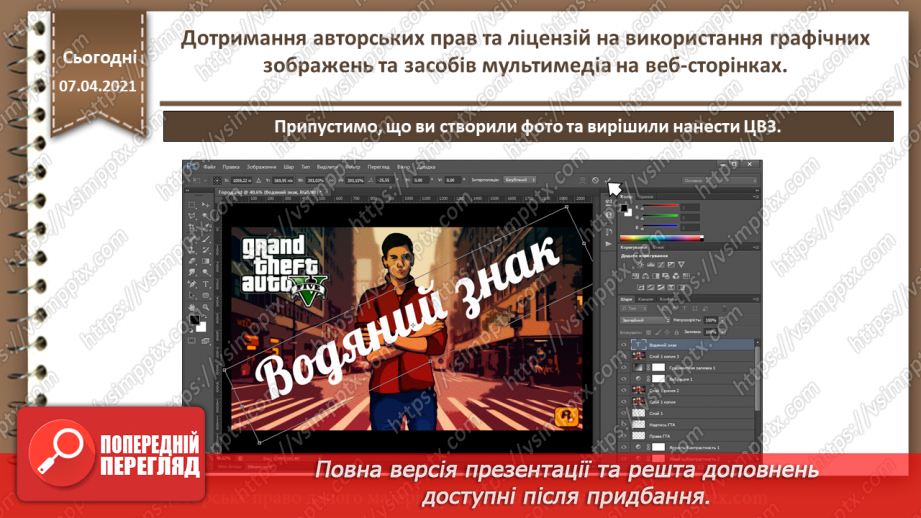Open the Layers panel flyout menu
The width and height of the screenshot is (921, 518).
(757, 299)
